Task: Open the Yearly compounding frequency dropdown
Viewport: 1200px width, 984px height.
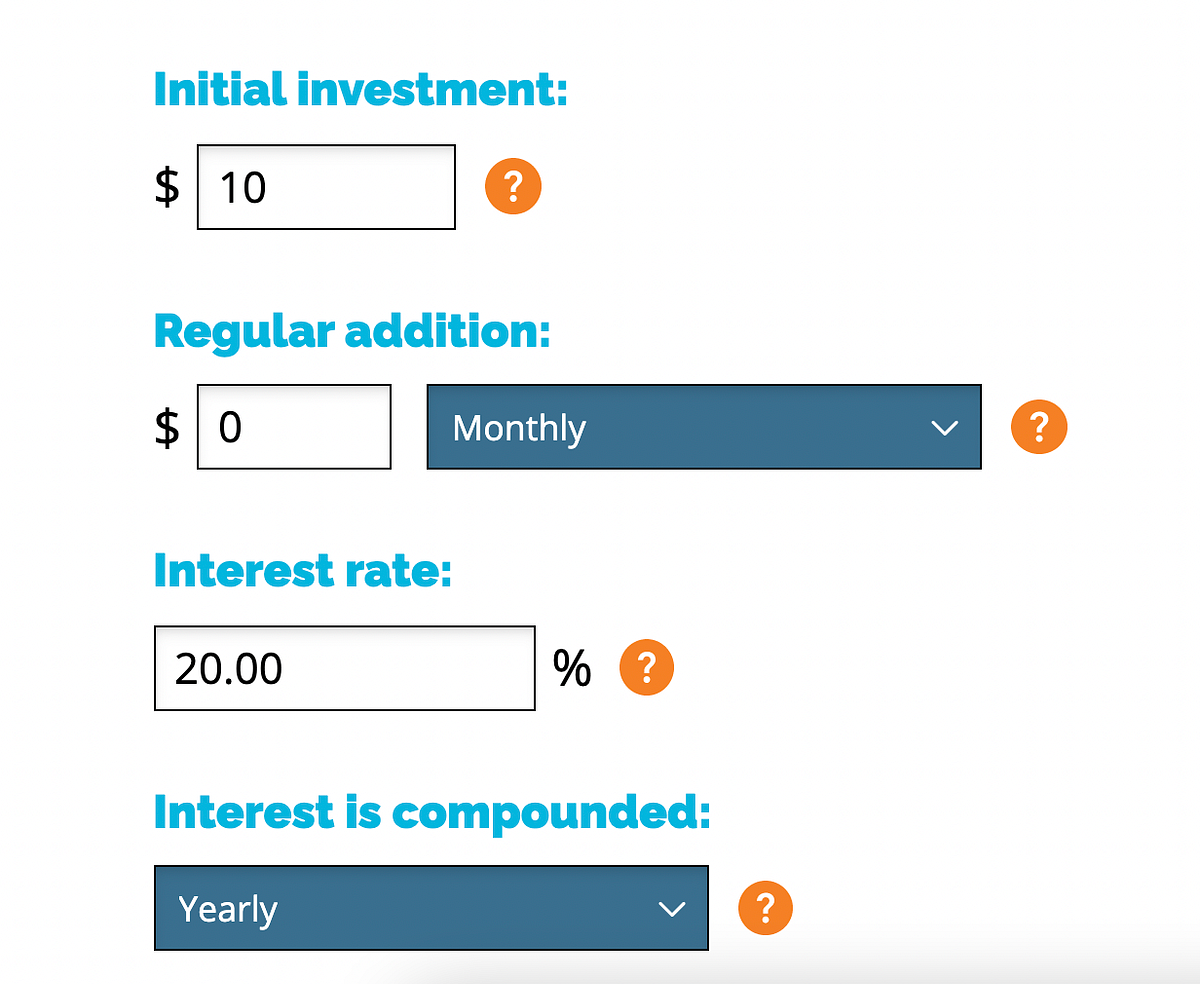Action: coord(430,908)
